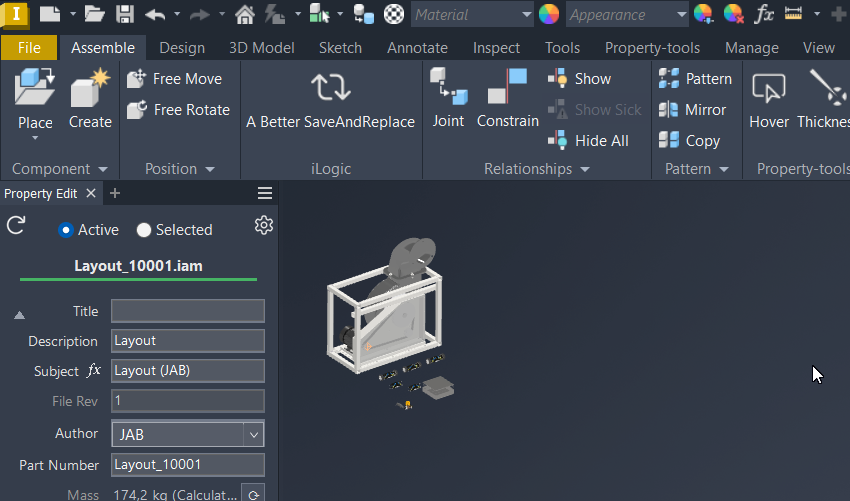Activate the Joint tool
Viewport: 850px width, 501px height.
point(448,87)
